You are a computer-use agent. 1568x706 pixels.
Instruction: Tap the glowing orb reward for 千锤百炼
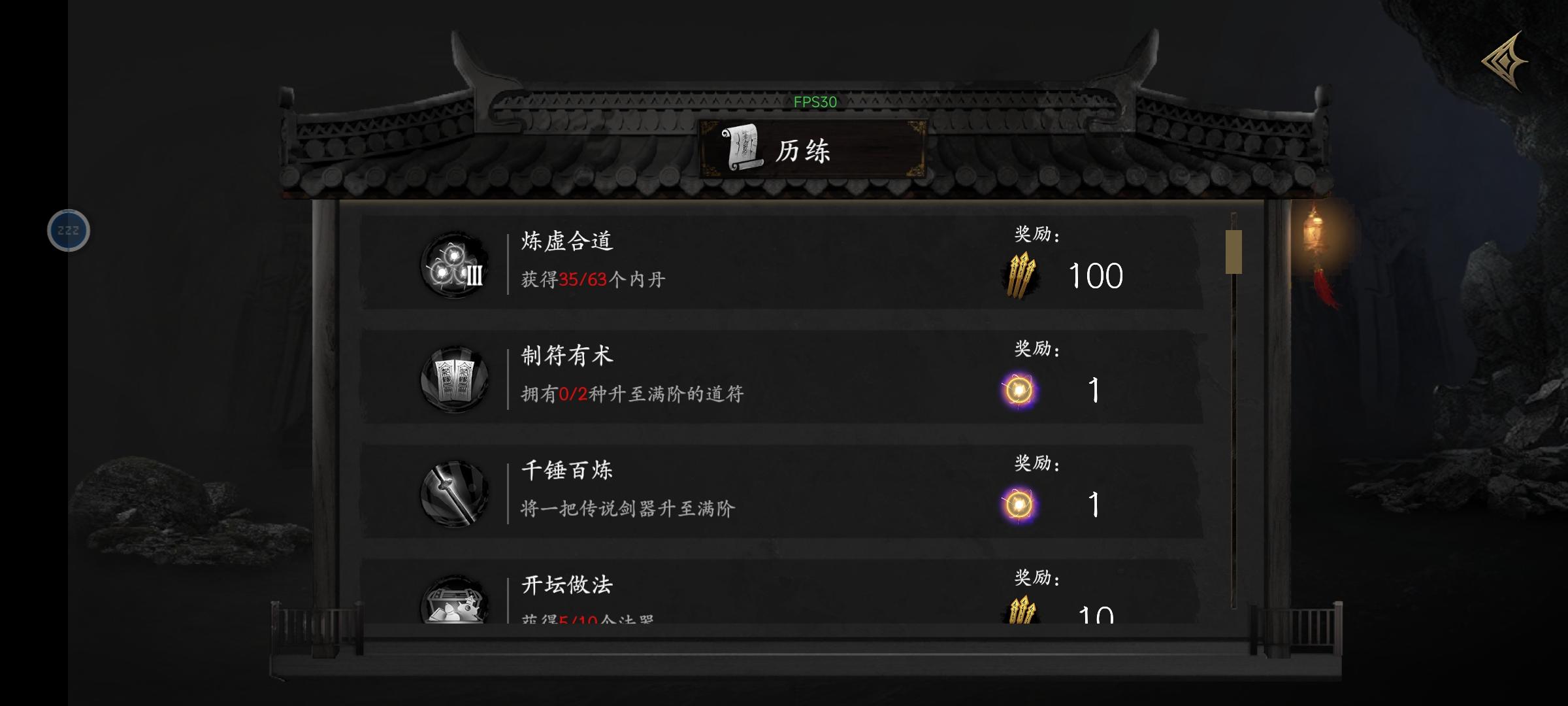point(1019,505)
